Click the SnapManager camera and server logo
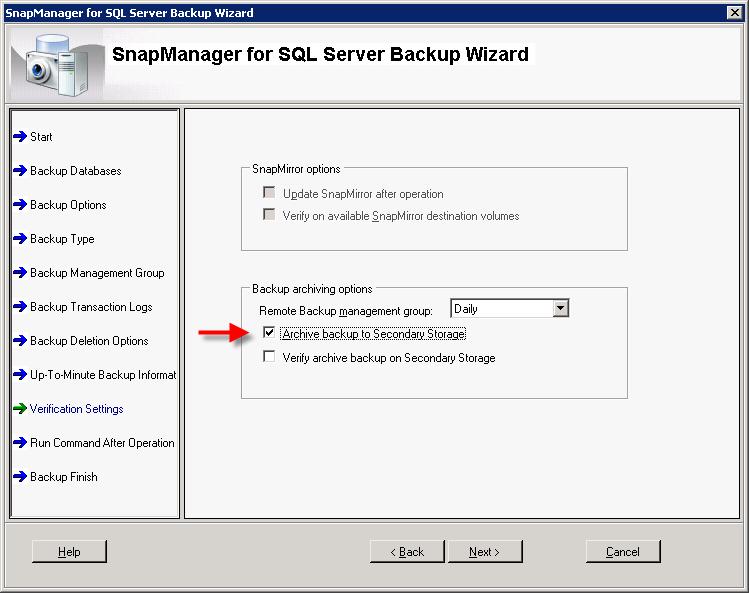Viewport: 749px width, 593px height. pos(57,65)
